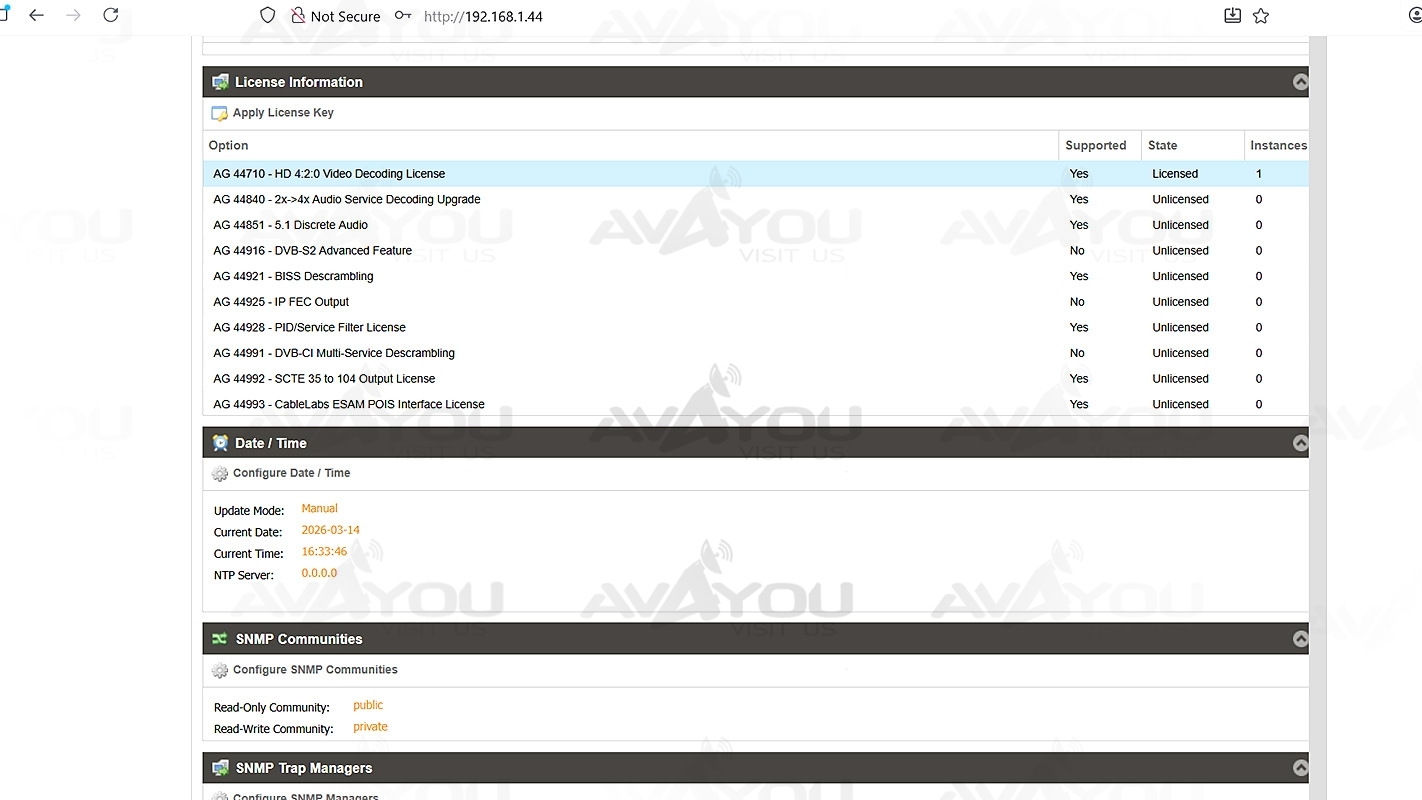Image resolution: width=1422 pixels, height=800 pixels.
Task: Click the Configure Date / Time gear icon
Action: click(220, 474)
